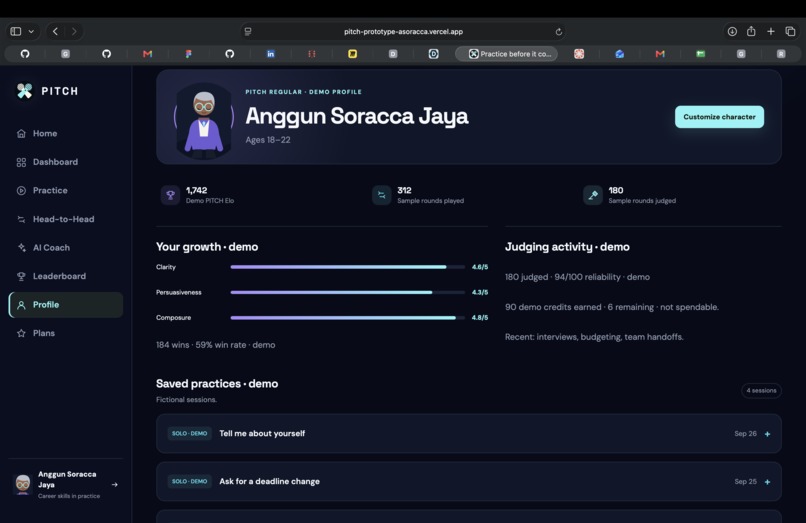806x523 pixels.
Task: Click the browser forward arrow
Action: [74, 31]
